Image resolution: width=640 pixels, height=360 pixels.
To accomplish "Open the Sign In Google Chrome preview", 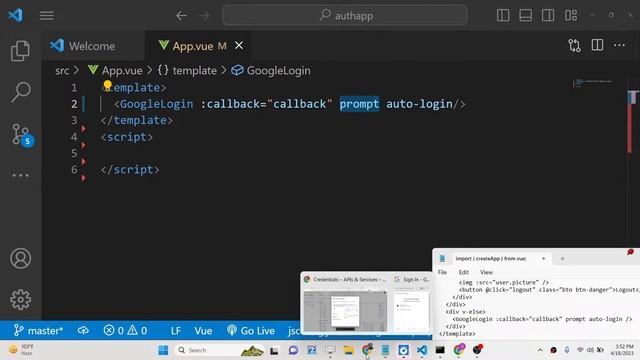I will click(x=411, y=303).
